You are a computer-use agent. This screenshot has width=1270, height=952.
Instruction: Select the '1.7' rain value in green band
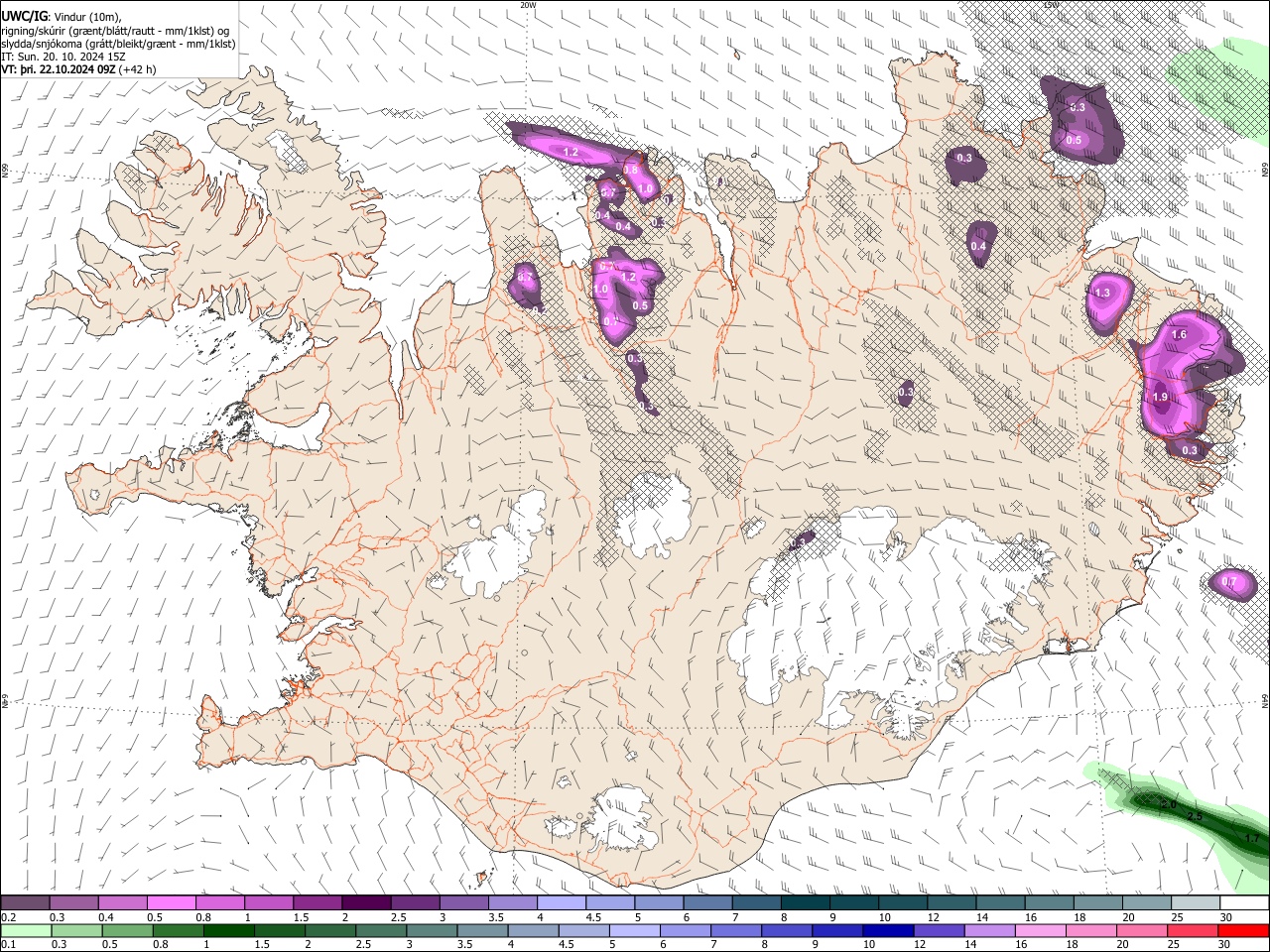pos(1252,839)
